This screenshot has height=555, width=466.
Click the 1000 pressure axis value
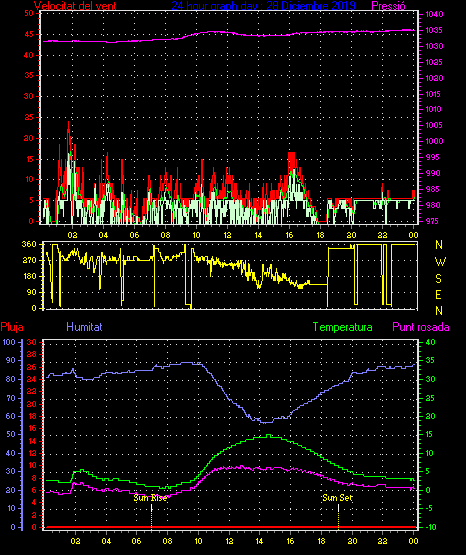click(x=434, y=141)
